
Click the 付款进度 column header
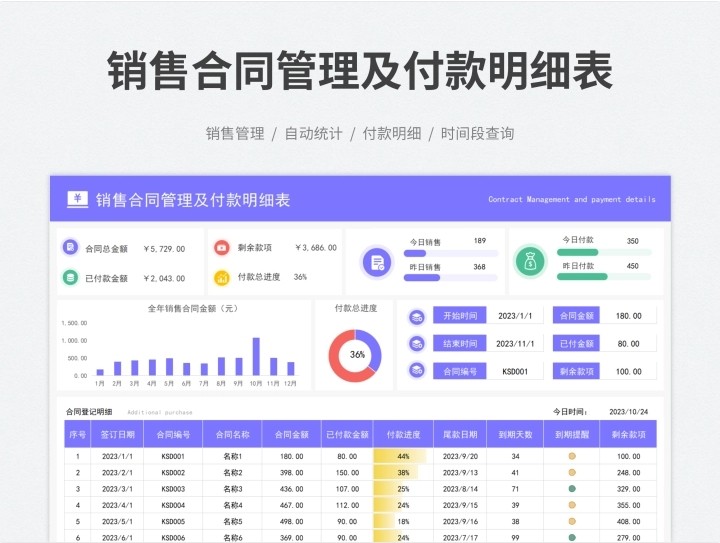[403, 434]
